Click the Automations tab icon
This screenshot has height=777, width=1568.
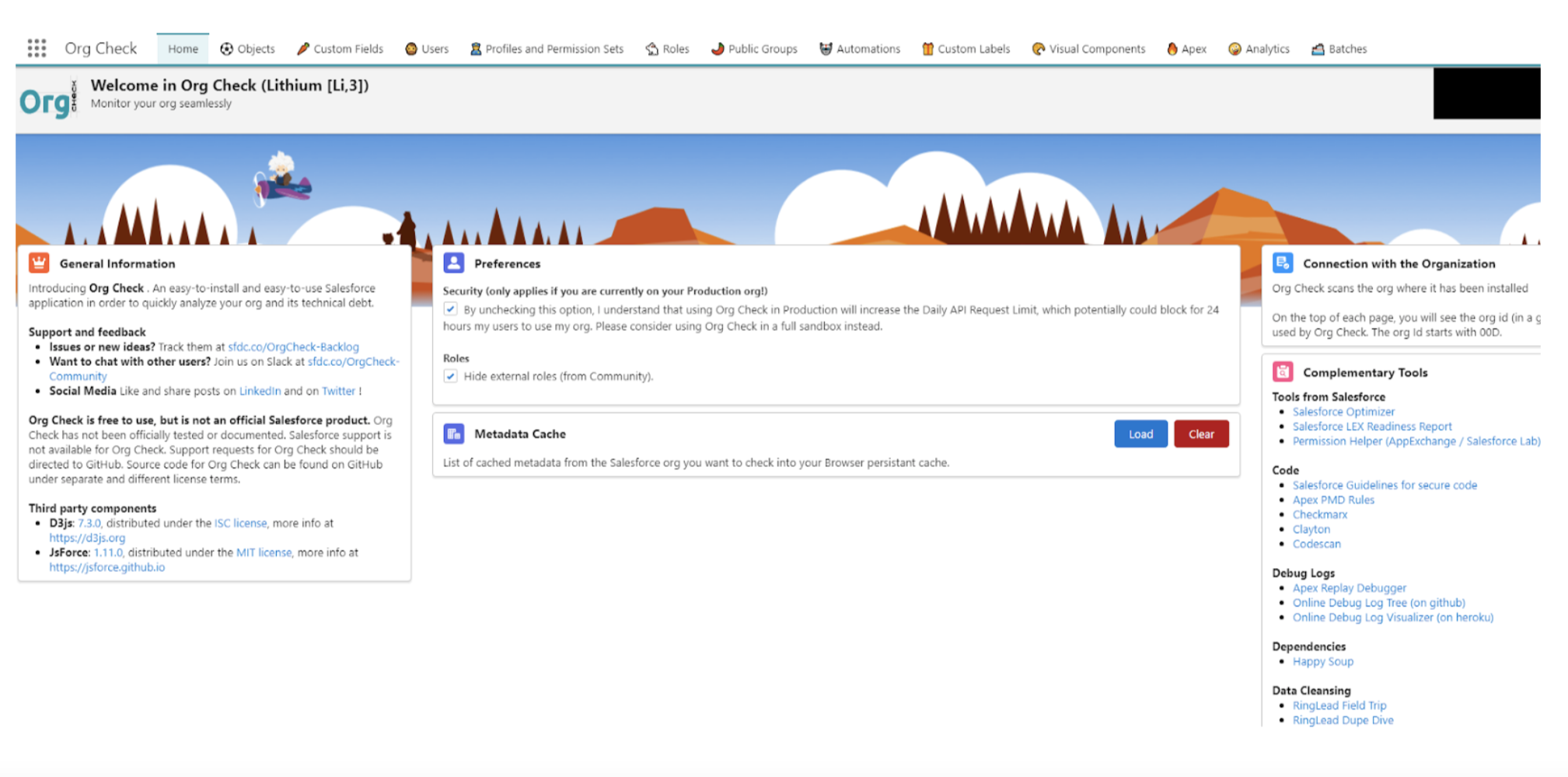pyautogui.click(x=826, y=49)
